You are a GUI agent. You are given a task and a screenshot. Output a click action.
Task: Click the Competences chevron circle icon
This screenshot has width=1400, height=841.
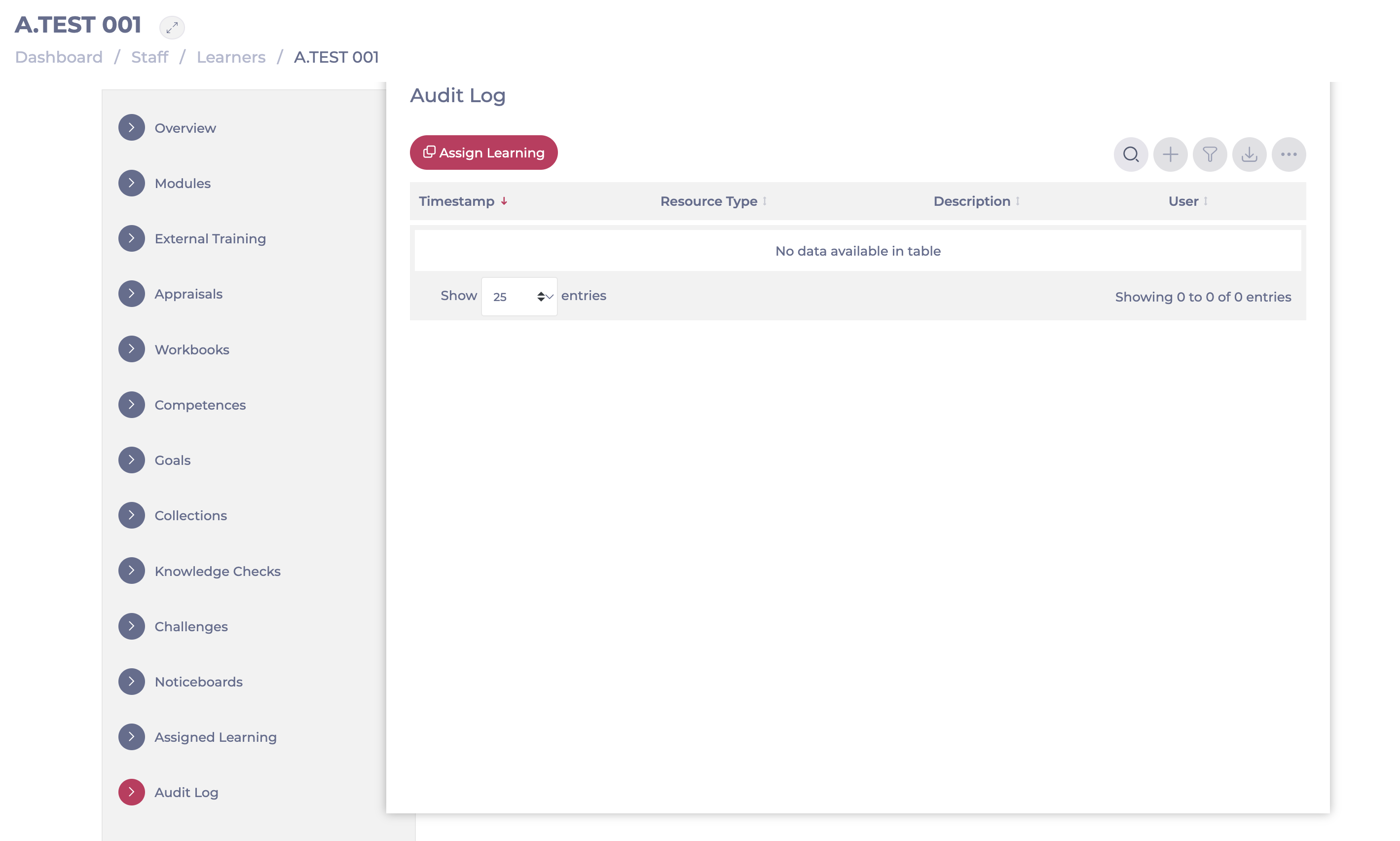131,405
